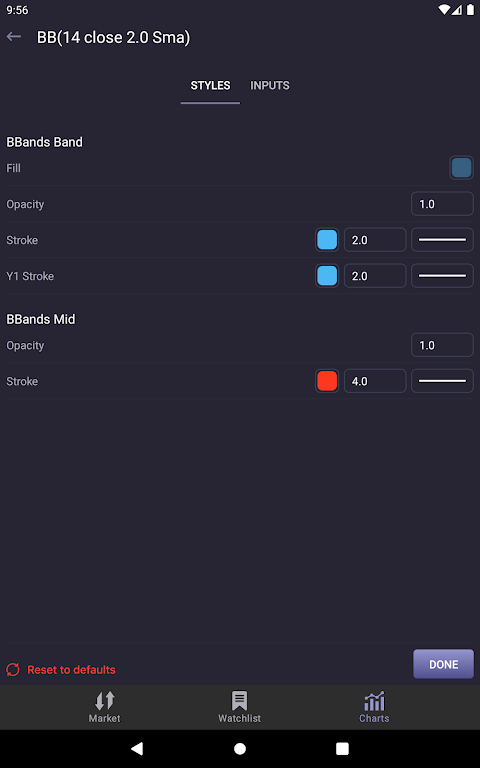The height and width of the screenshot is (768, 480).
Task: Edit the BBands Mid stroke width 4.0
Action: click(x=375, y=381)
